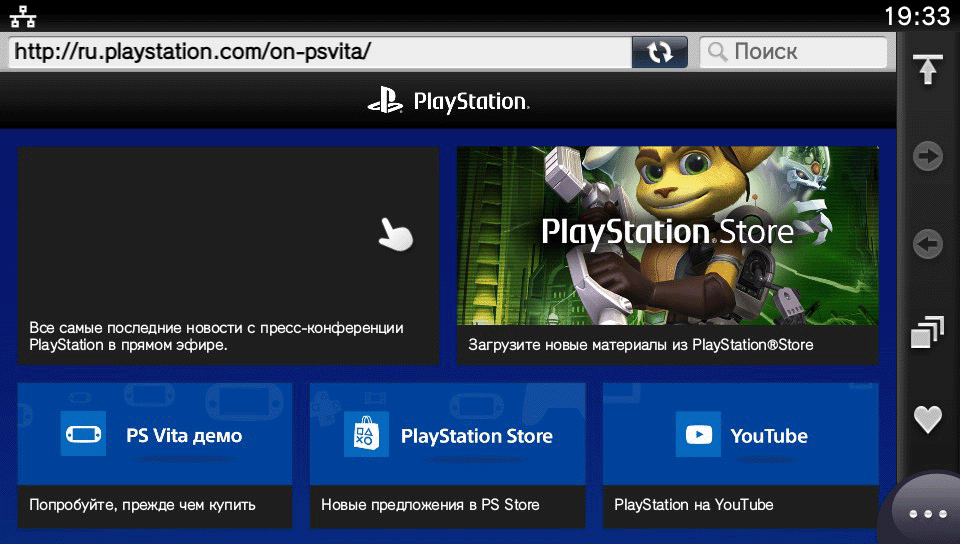Screen dimensions: 960x544
Task: Click the YouTube play icon
Action: (x=698, y=435)
